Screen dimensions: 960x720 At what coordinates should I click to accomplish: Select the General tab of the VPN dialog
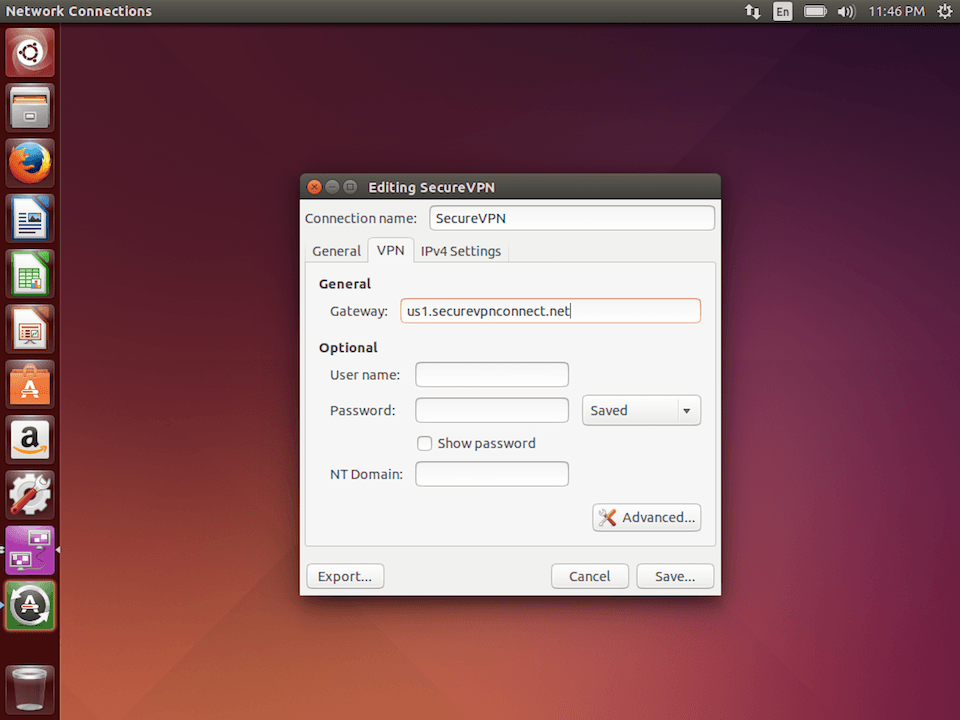coord(336,250)
